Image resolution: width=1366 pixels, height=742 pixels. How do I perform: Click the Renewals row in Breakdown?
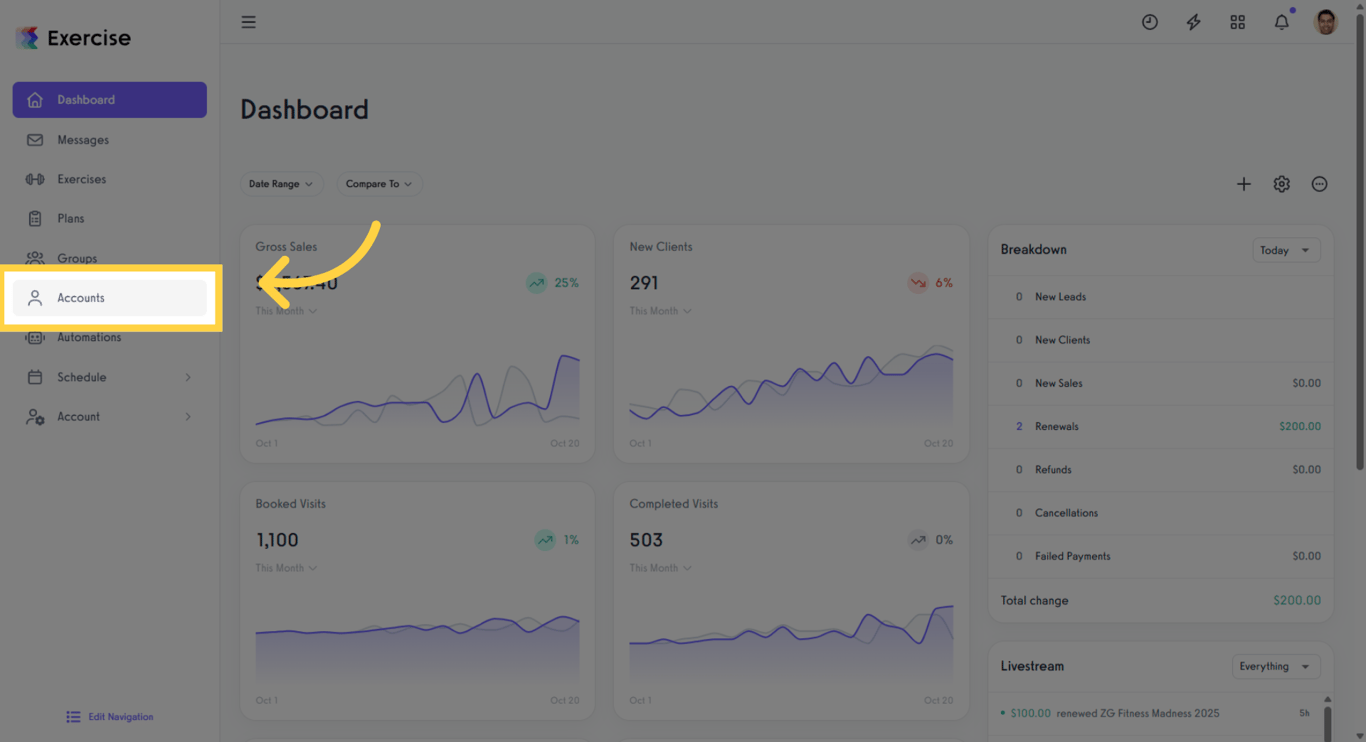coord(1161,426)
